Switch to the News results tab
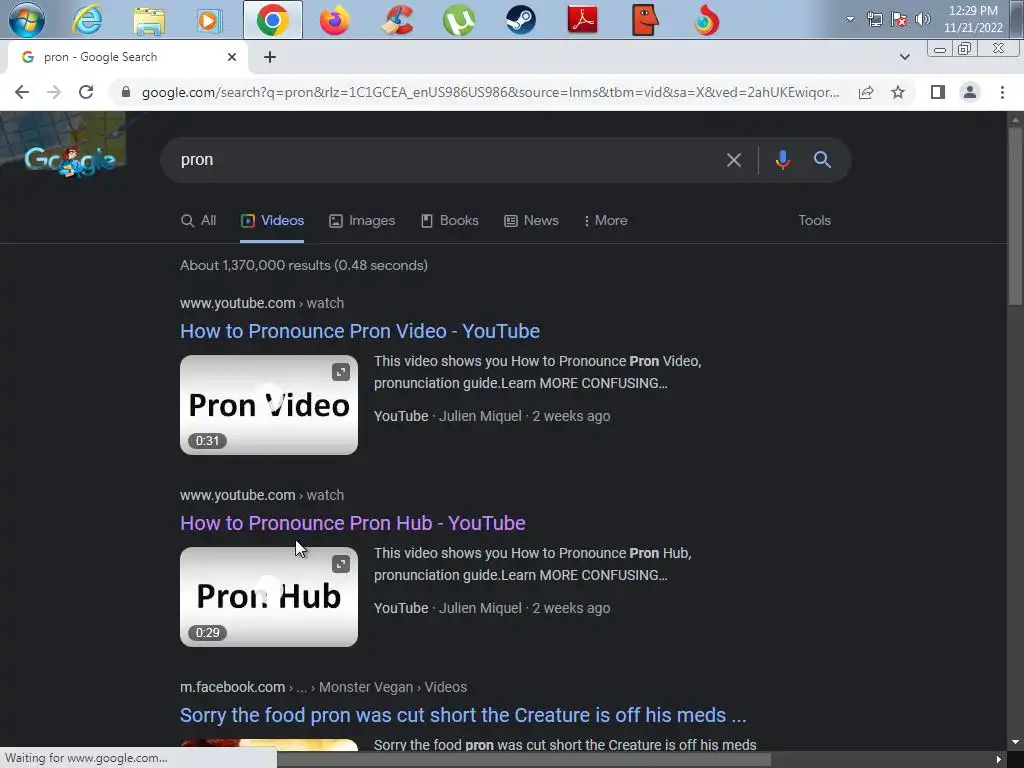Screen dimensions: 1024x768 532,221
